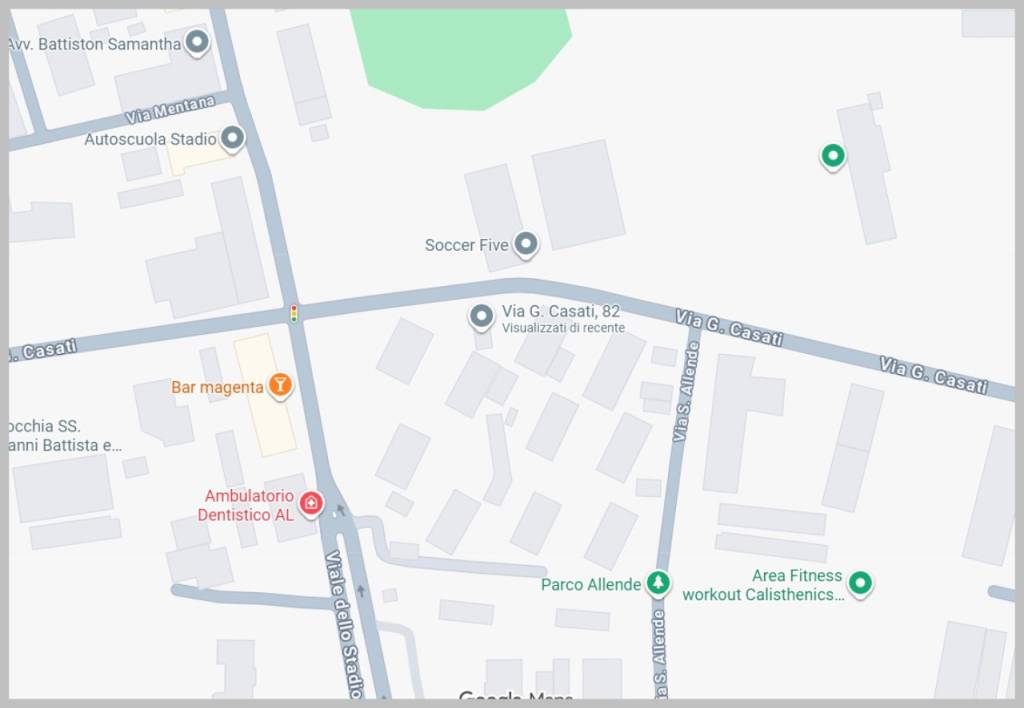
Task: Click the Parco Allende tree pin
Action: 658,581
